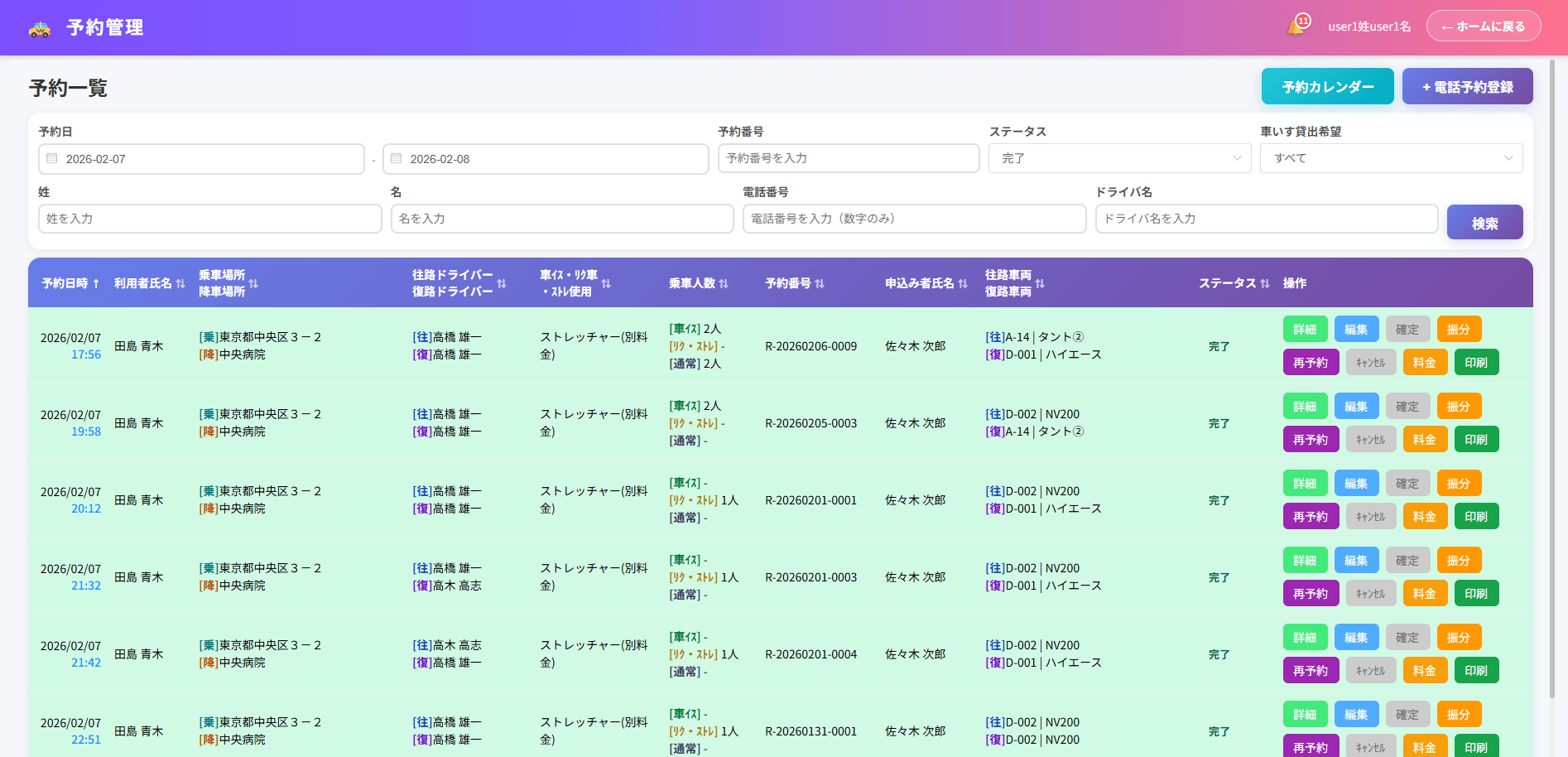
Task: Click the 17:56 time text
Action: coord(86,354)
